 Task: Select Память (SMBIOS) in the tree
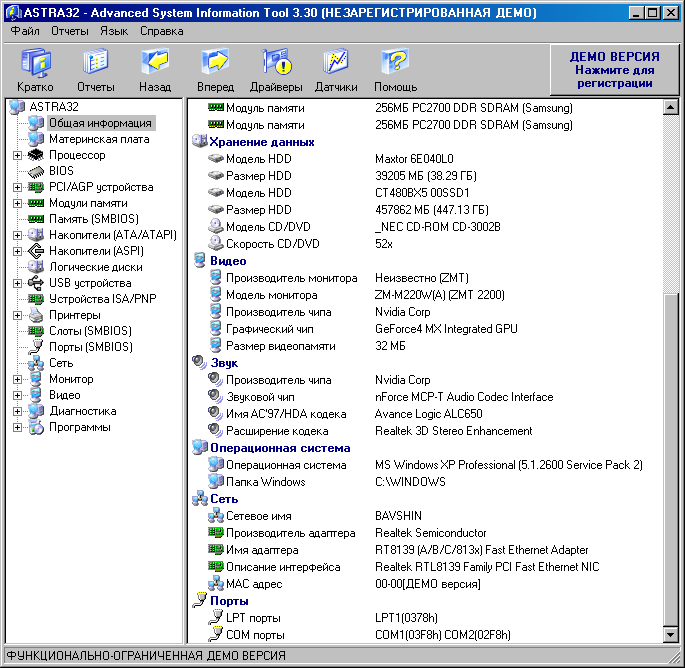[x=94, y=219]
